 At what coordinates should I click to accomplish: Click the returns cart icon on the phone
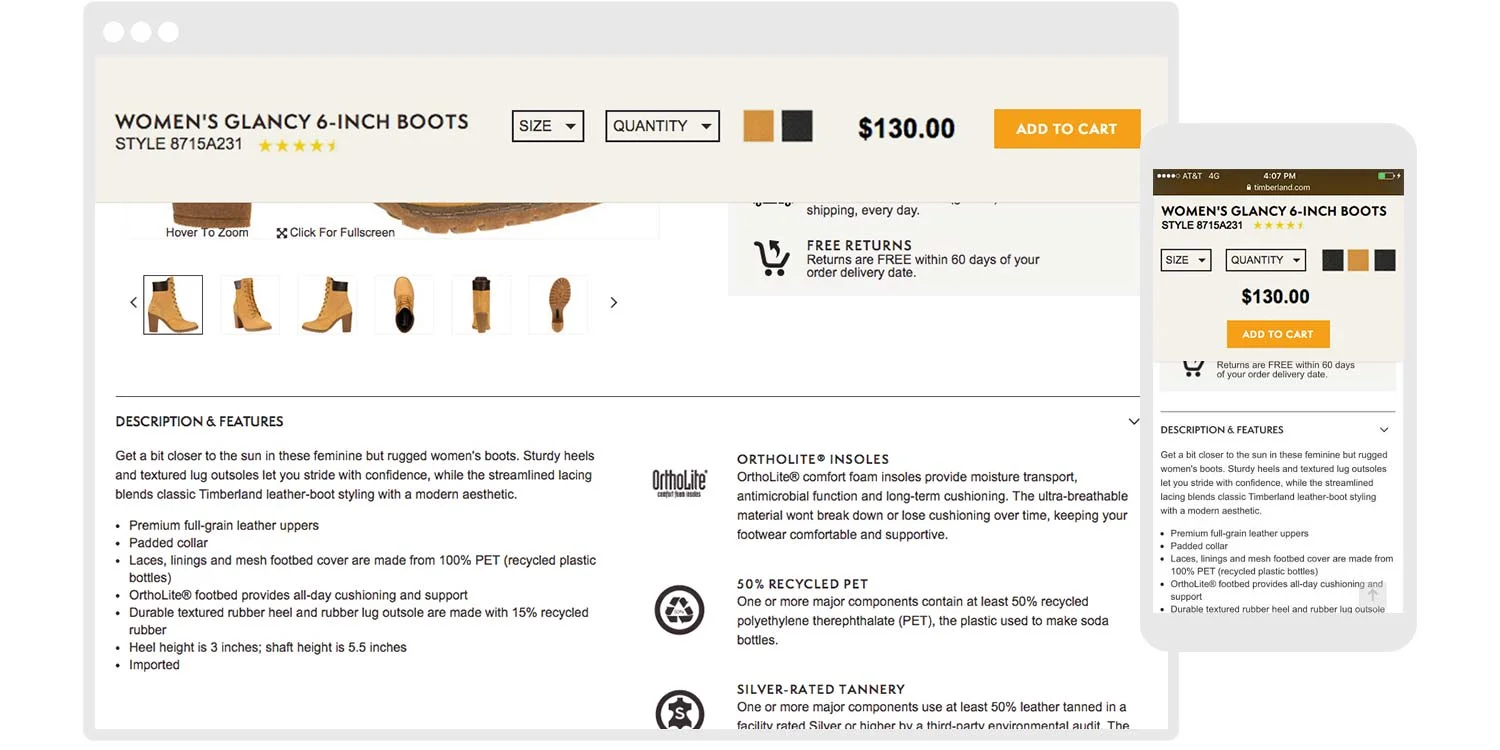tap(1193, 367)
